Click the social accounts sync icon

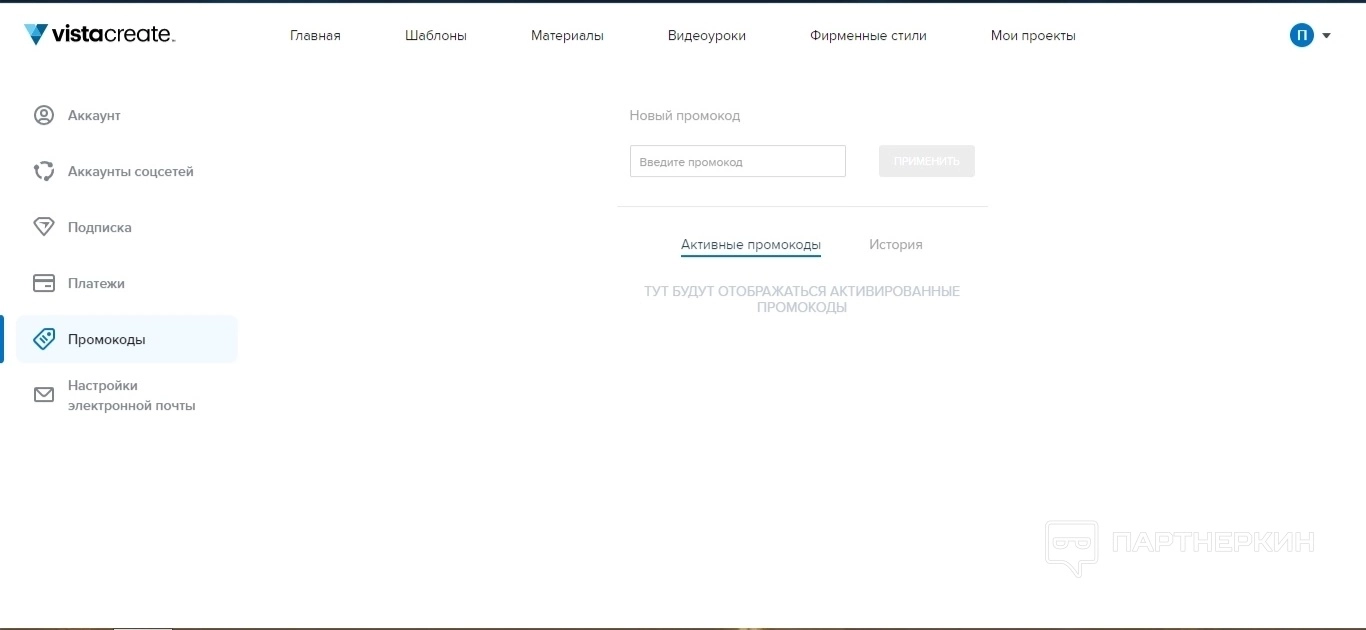pos(44,171)
